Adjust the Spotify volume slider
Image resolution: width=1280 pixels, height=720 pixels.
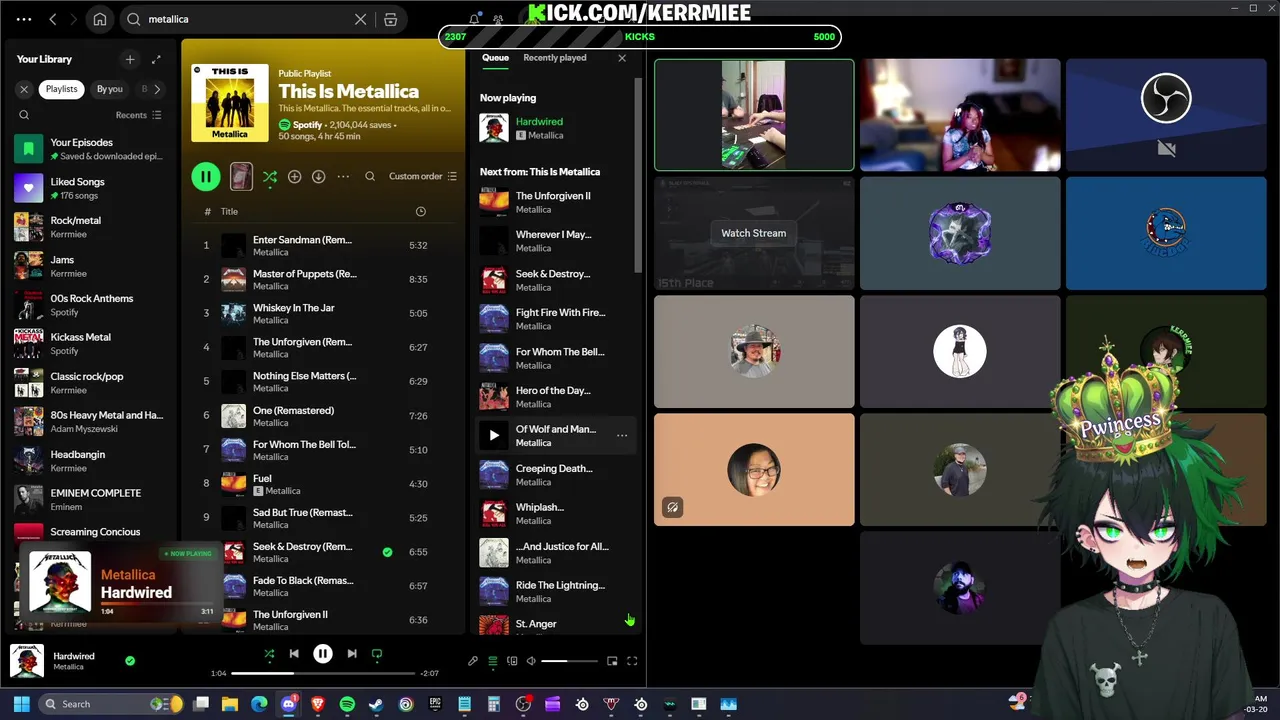[x=569, y=661]
